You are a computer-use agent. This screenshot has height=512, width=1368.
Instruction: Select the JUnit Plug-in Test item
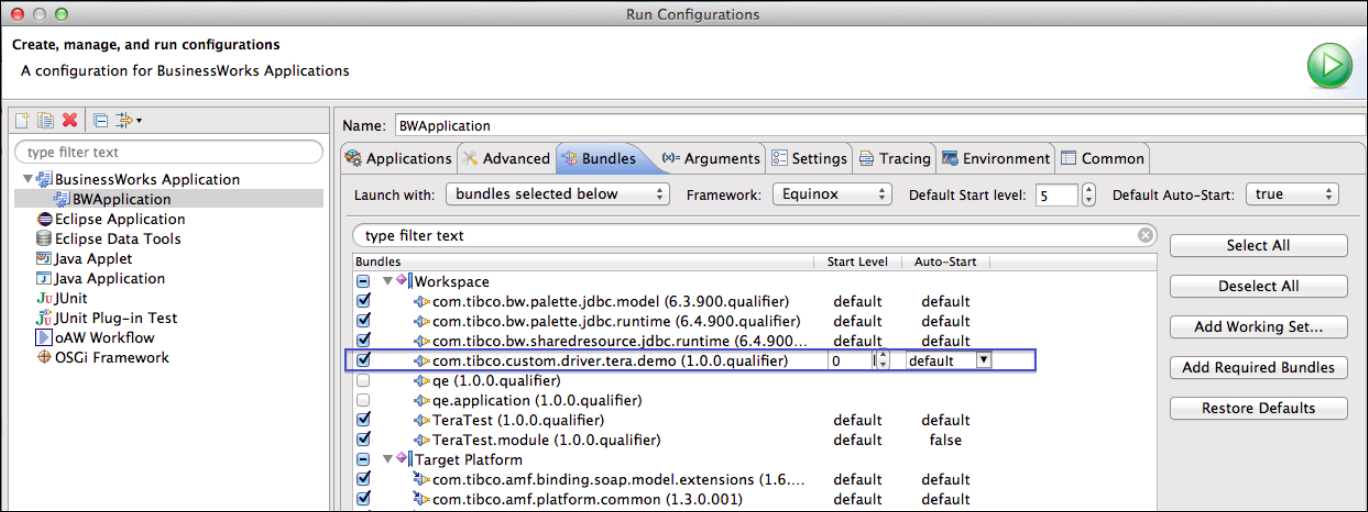[x=114, y=318]
